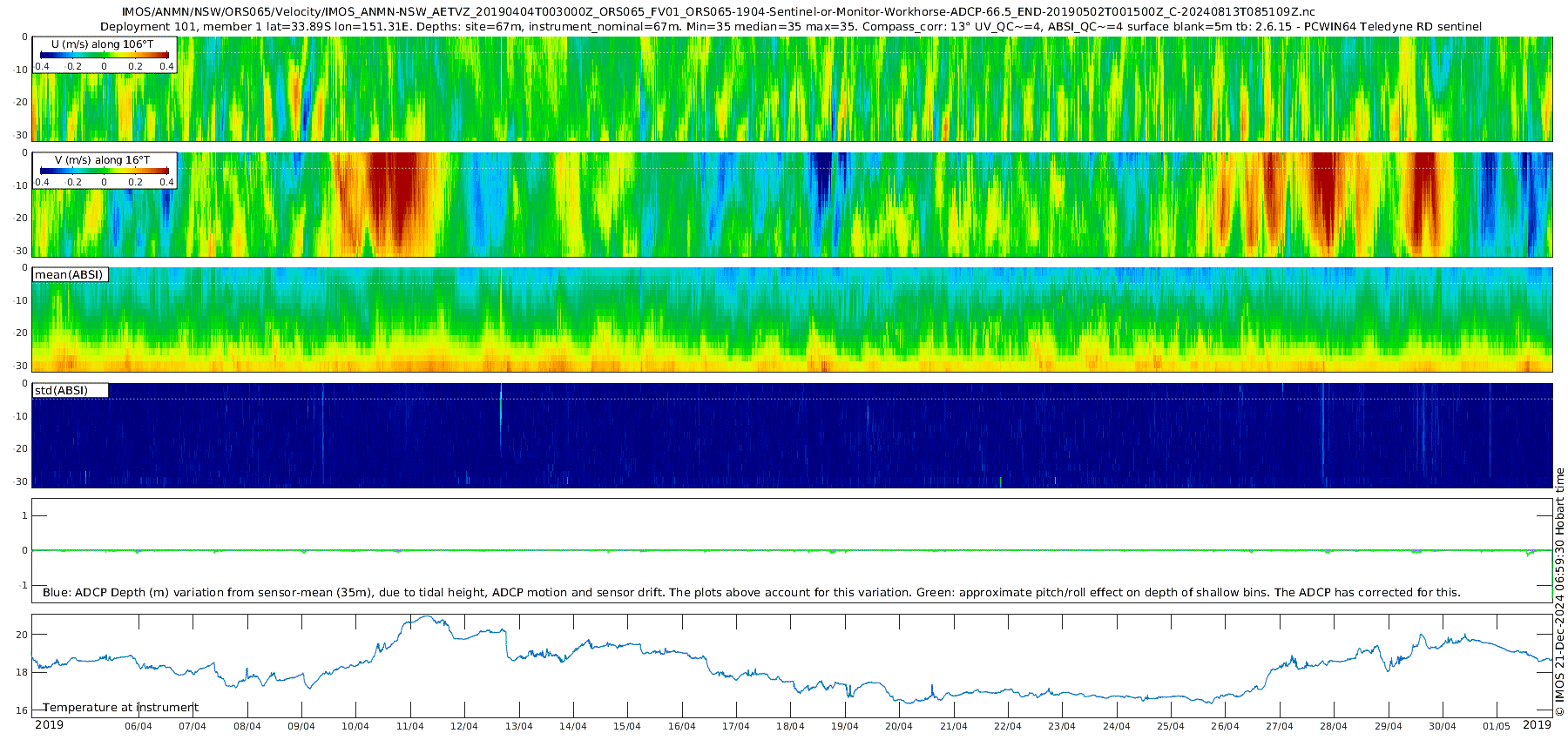The width and height of the screenshot is (1568, 740).
Task: Select the 15/04 date on time axis
Action: pos(627,726)
